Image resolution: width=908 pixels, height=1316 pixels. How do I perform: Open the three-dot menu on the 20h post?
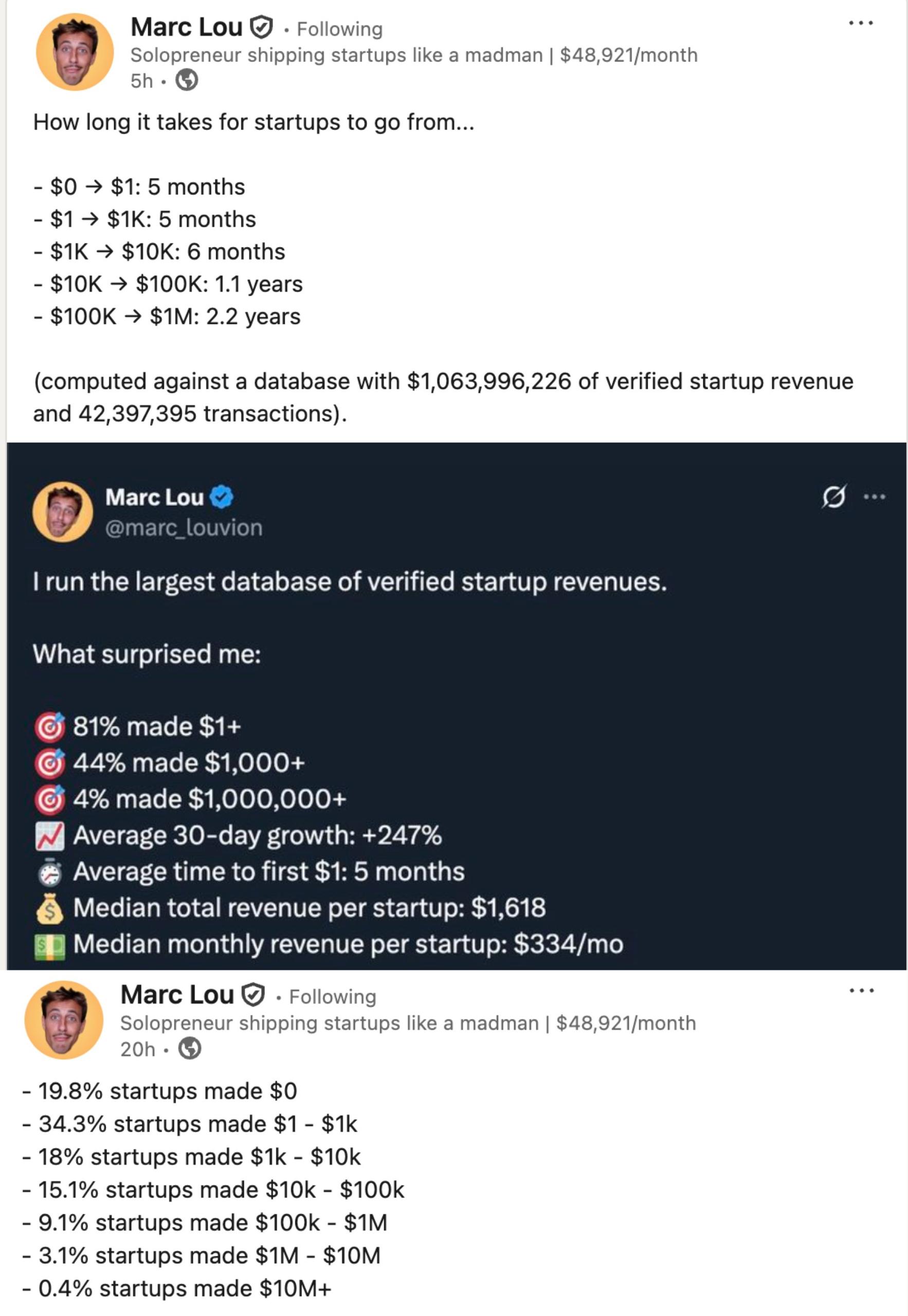tap(861, 991)
